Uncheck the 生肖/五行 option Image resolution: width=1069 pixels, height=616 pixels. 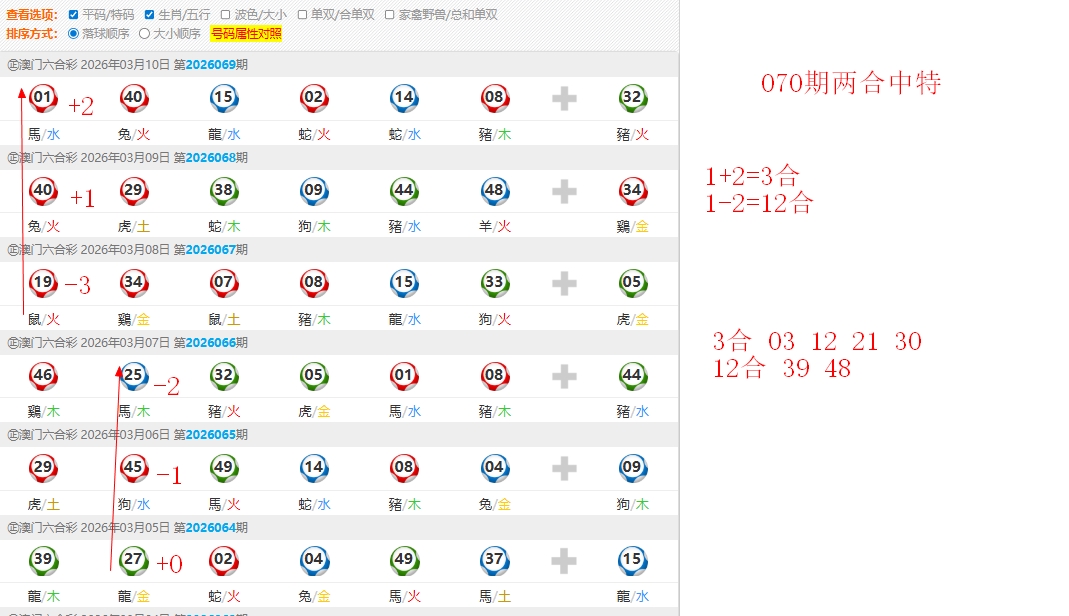click(x=150, y=15)
